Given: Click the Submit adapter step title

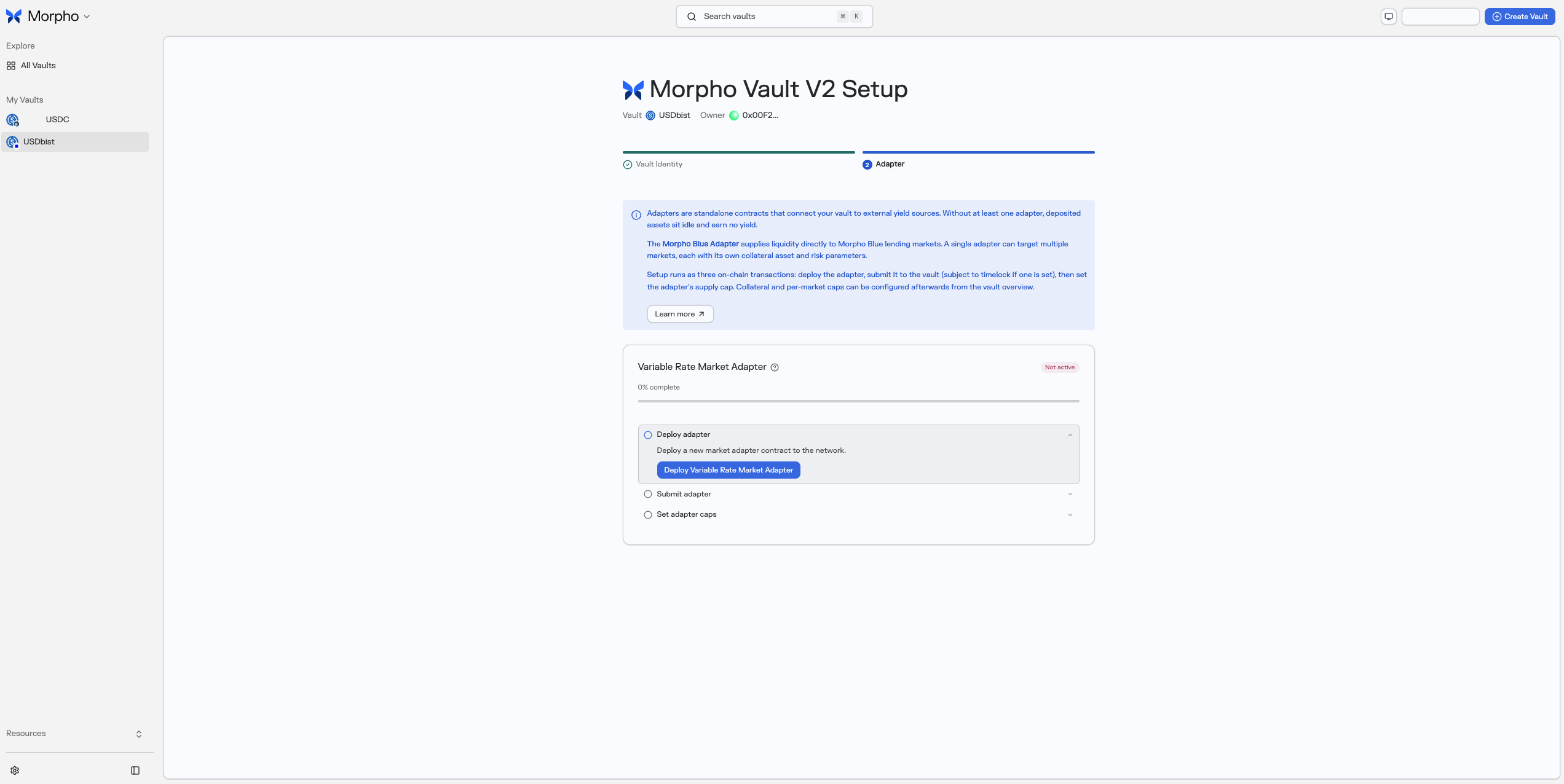Looking at the screenshot, I should [684, 494].
